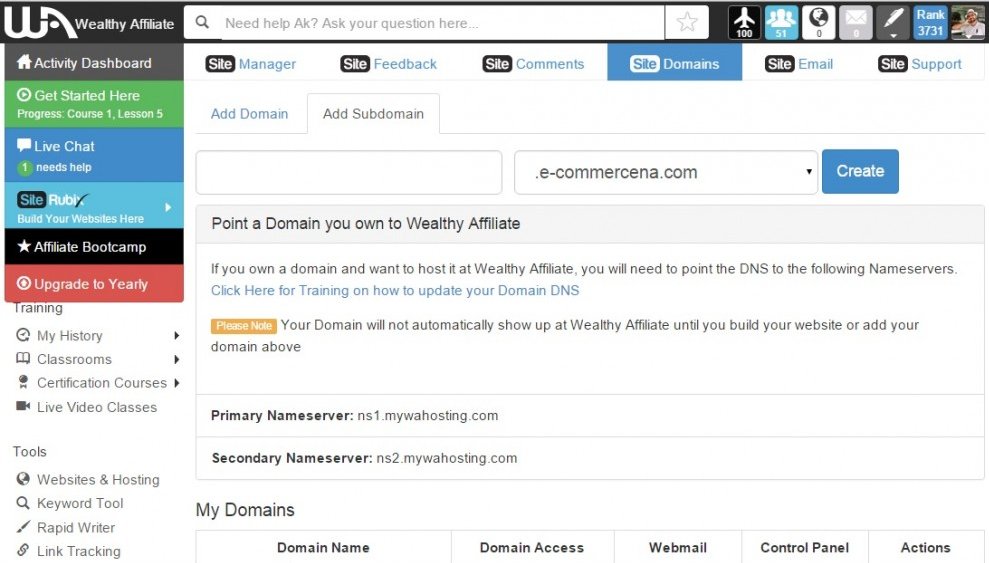Select the Site Domains tab
The image size is (989, 563).
tap(674, 62)
